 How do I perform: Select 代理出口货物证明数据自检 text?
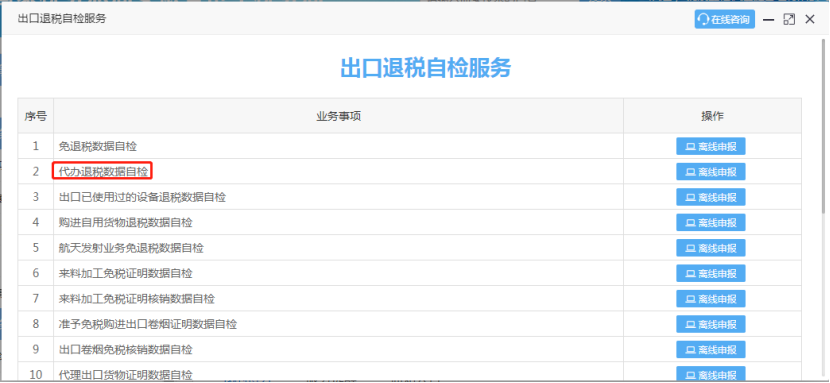pos(125,375)
